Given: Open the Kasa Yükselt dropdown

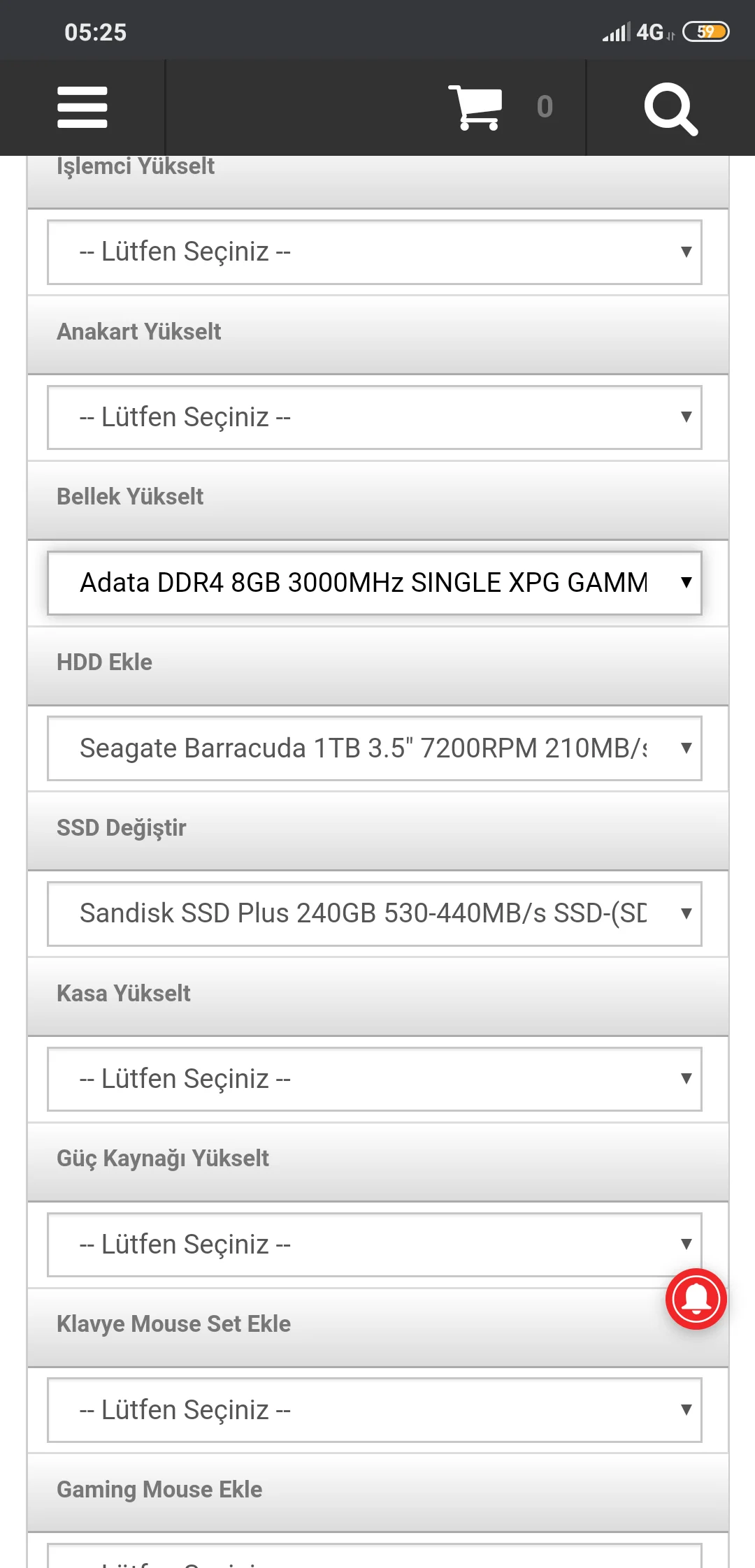Looking at the screenshot, I should coord(375,1079).
